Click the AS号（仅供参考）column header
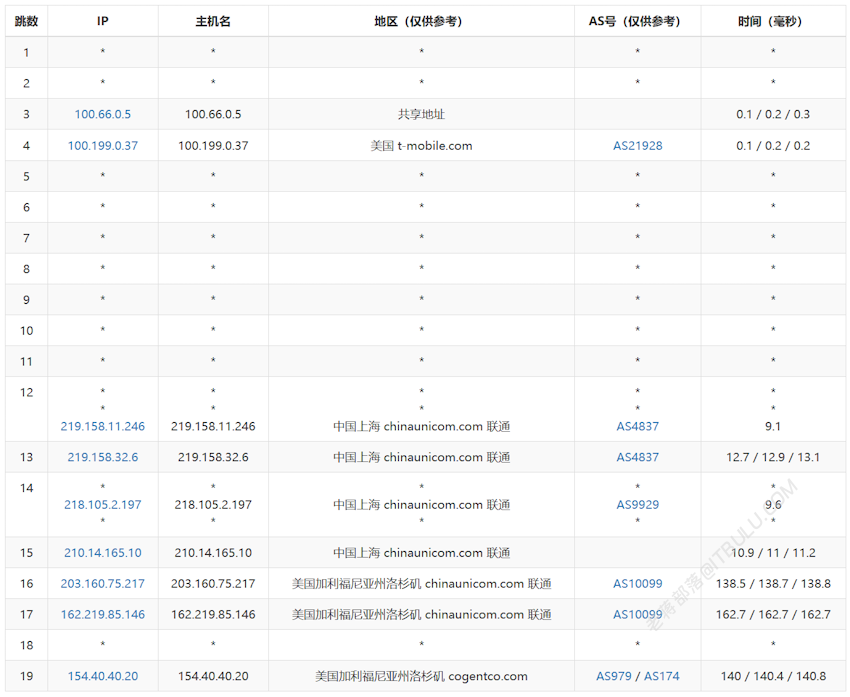The height and width of the screenshot is (697, 850). tap(638, 22)
